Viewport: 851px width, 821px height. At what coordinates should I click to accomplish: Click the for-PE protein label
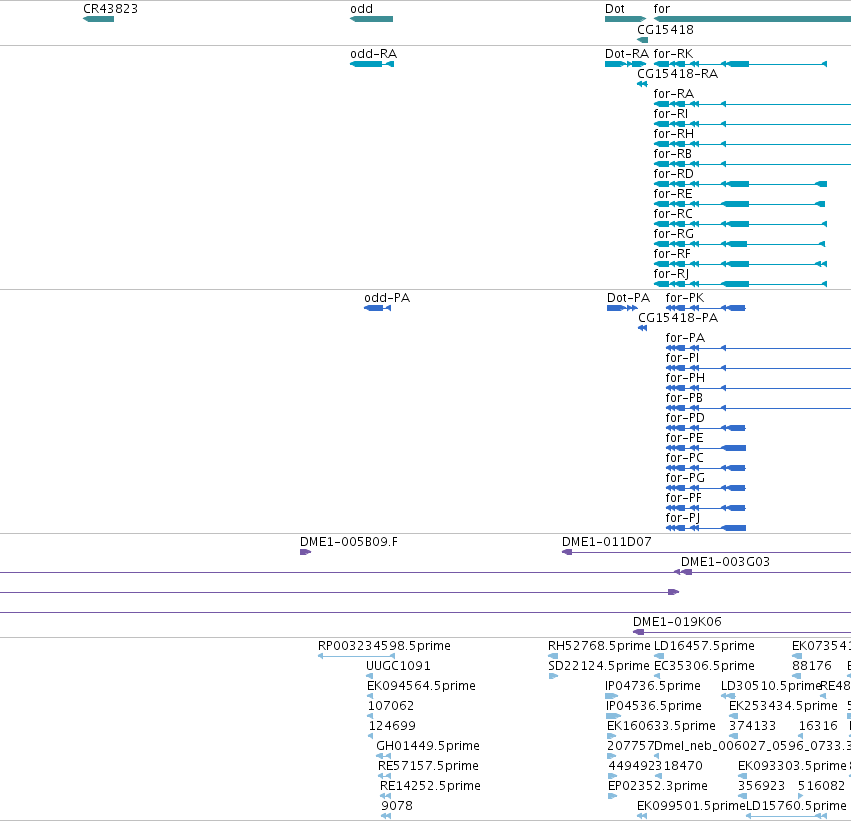tap(684, 438)
